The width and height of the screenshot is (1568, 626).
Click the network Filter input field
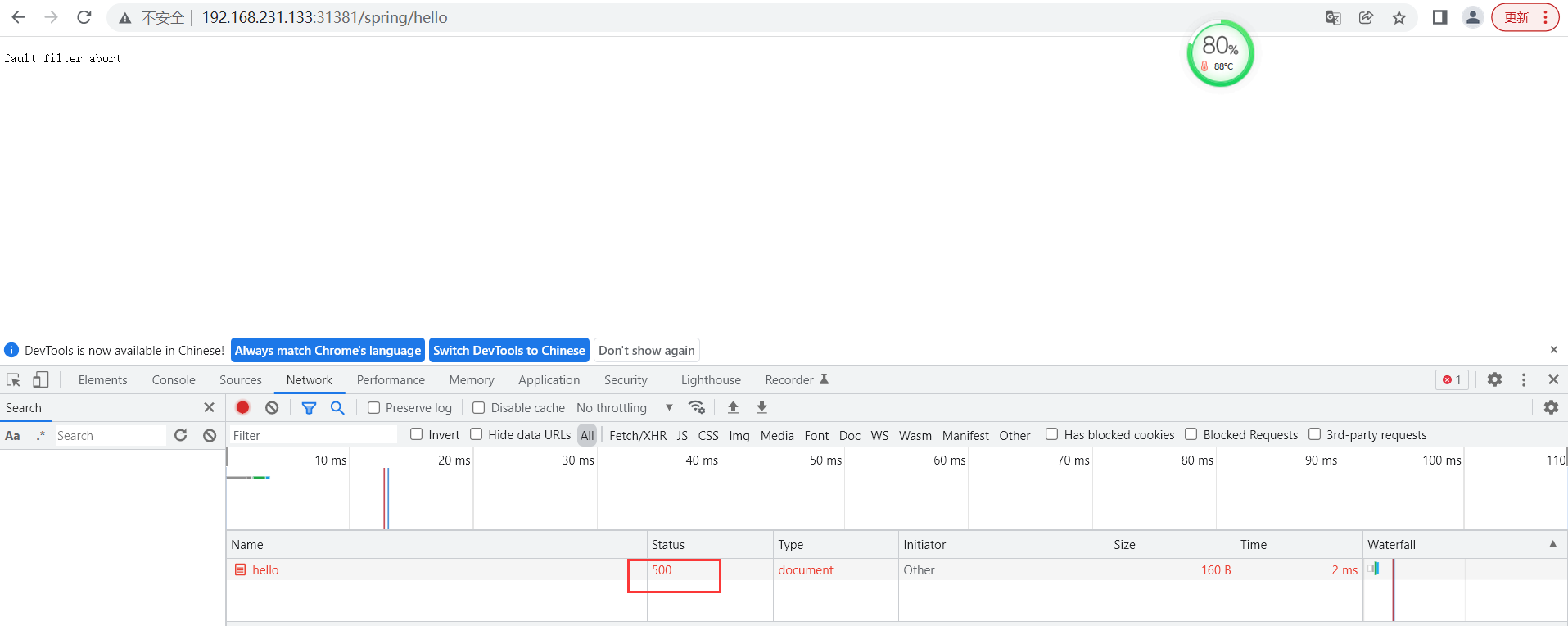[x=311, y=435]
